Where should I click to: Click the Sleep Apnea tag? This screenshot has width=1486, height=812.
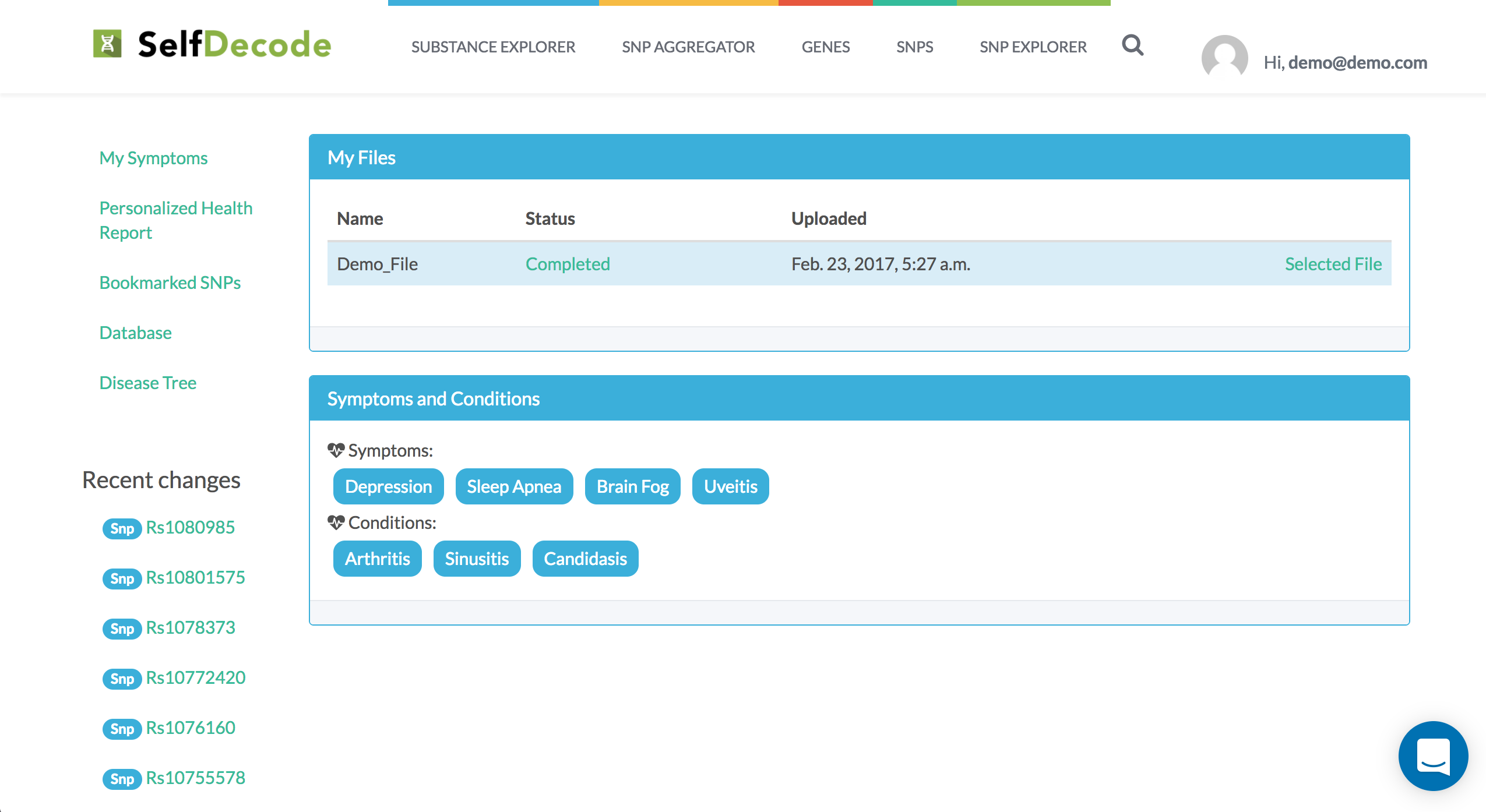(514, 486)
